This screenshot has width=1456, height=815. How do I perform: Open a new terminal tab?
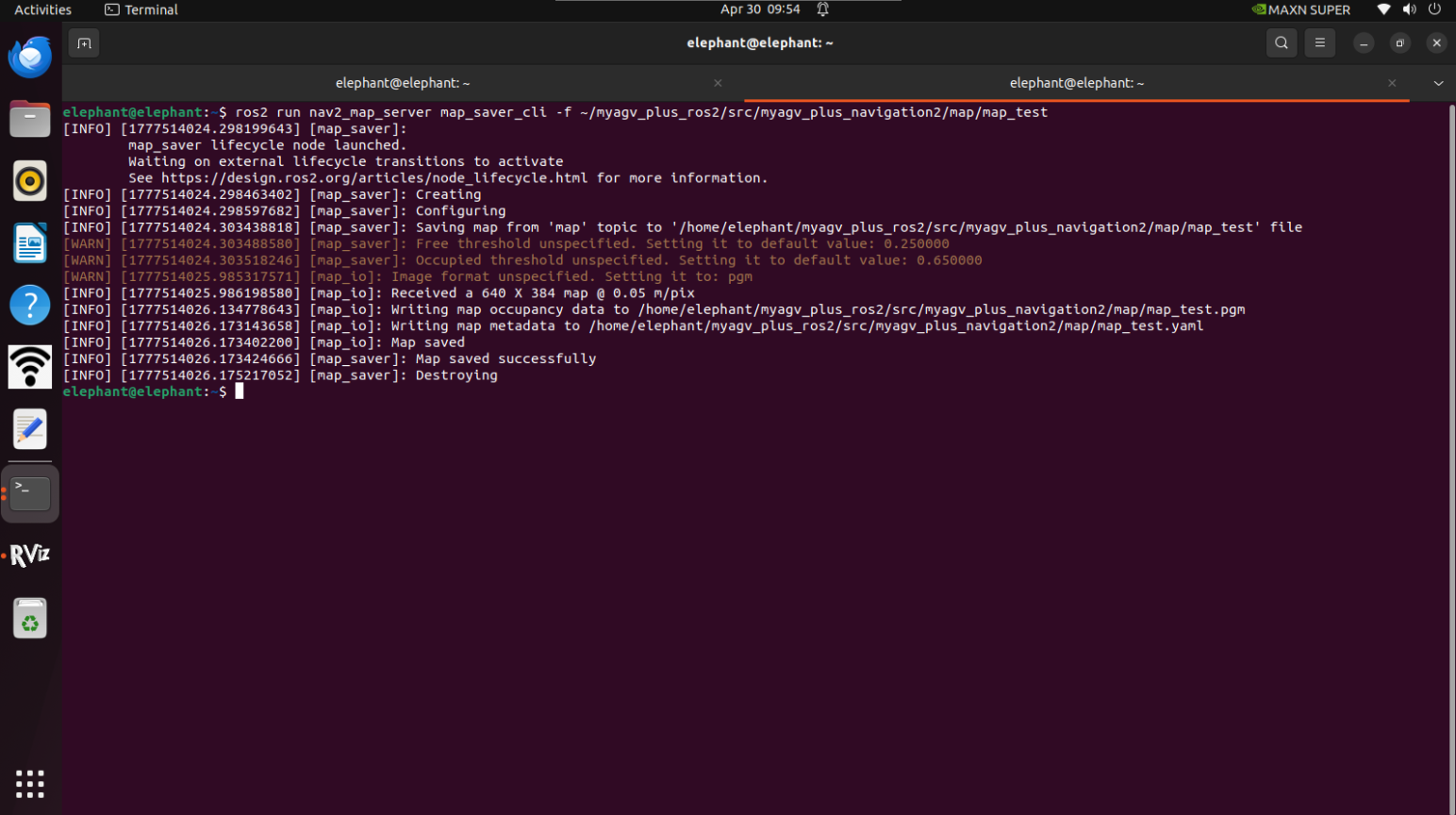(84, 43)
